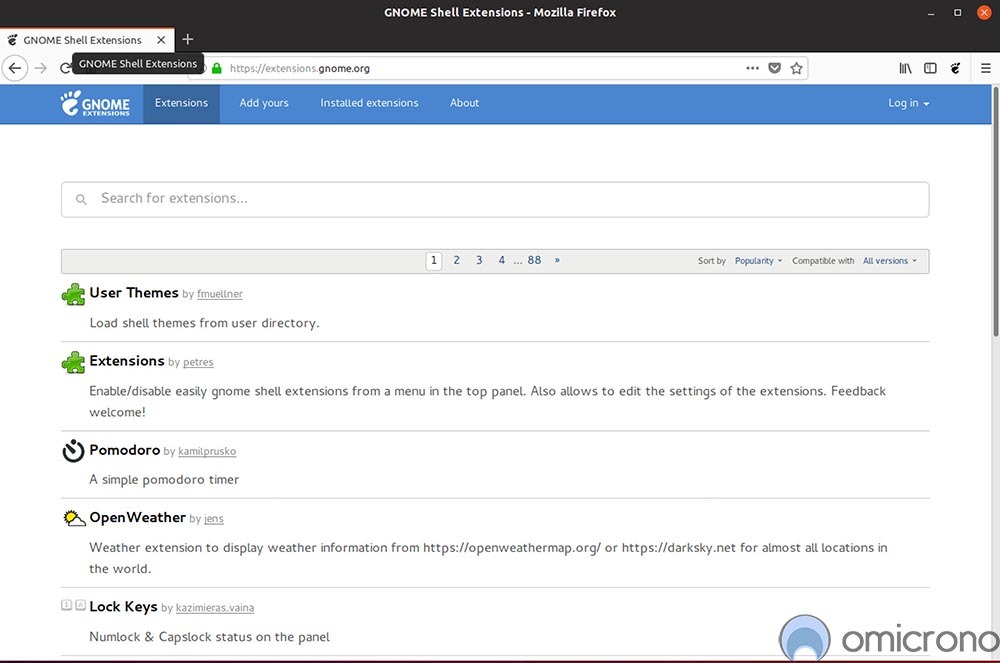Click GNOME Shell integration foot icon in toolbar

[955, 68]
